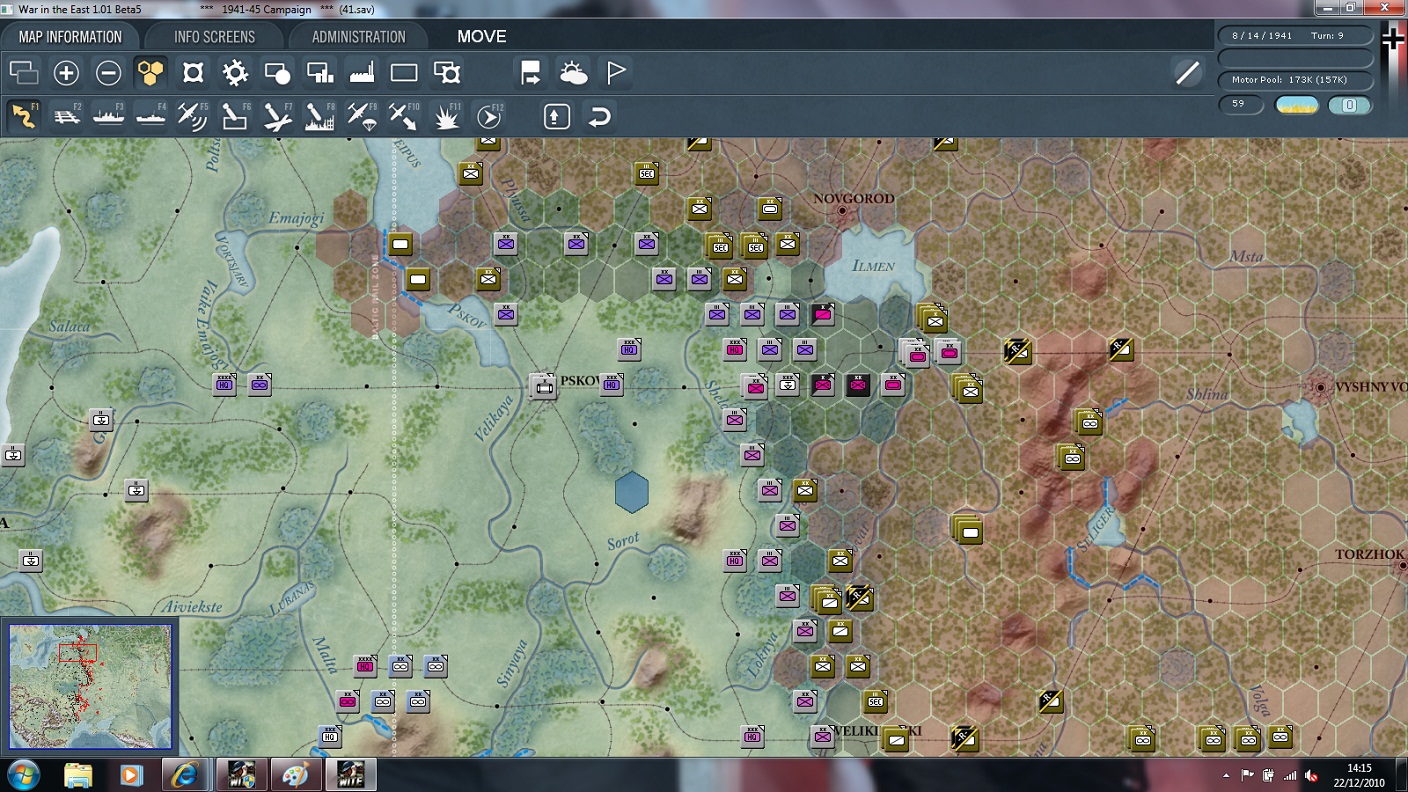
Task: Select the F9 air transport parachute icon
Action: pos(361,116)
